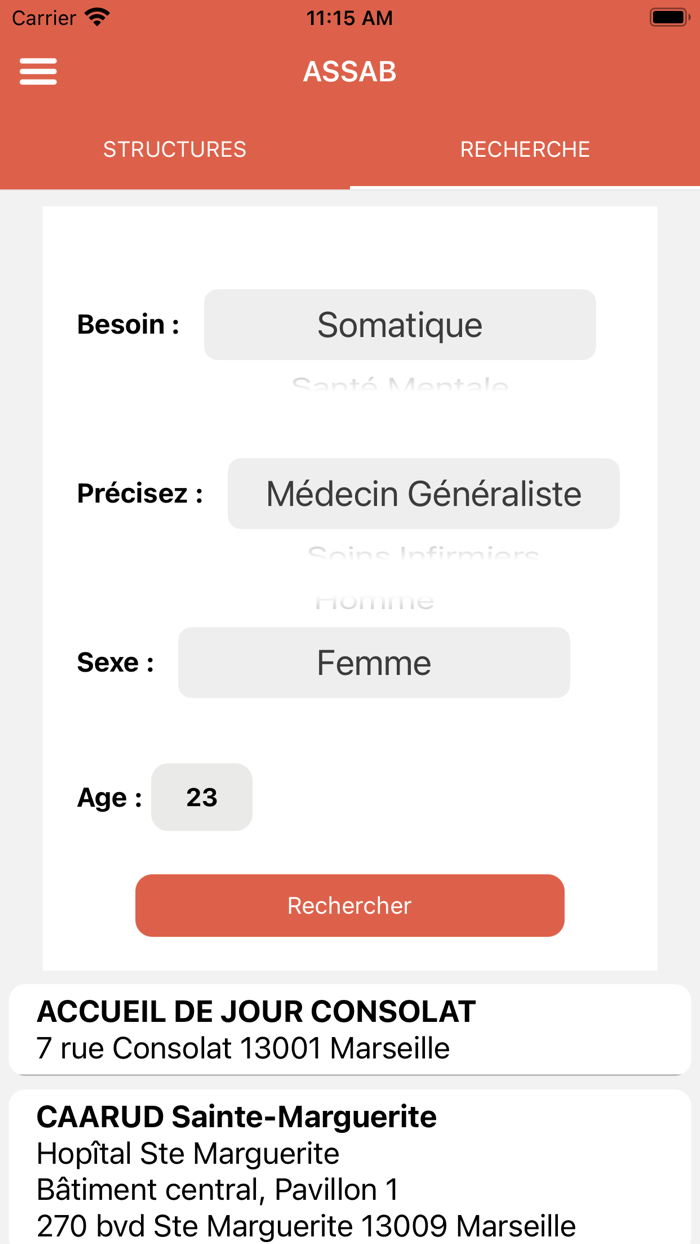Tap Médecin Généraliste in the Précisez picker
The width and height of the screenshot is (700, 1244).
423,494
